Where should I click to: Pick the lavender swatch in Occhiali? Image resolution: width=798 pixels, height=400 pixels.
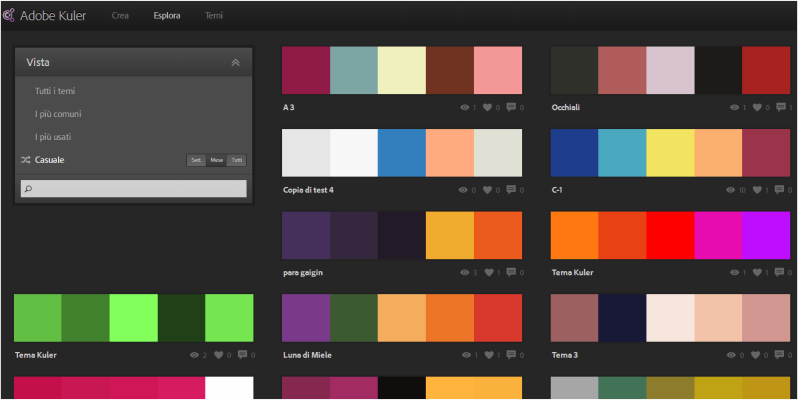click(670, 70)
